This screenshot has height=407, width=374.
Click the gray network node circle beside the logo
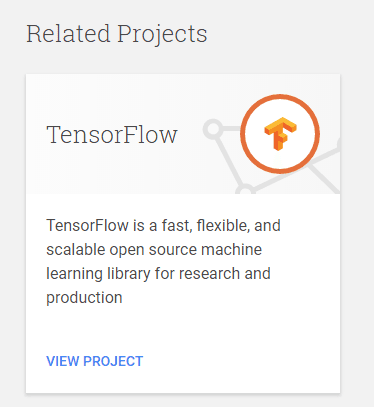[x=213, y=129]
